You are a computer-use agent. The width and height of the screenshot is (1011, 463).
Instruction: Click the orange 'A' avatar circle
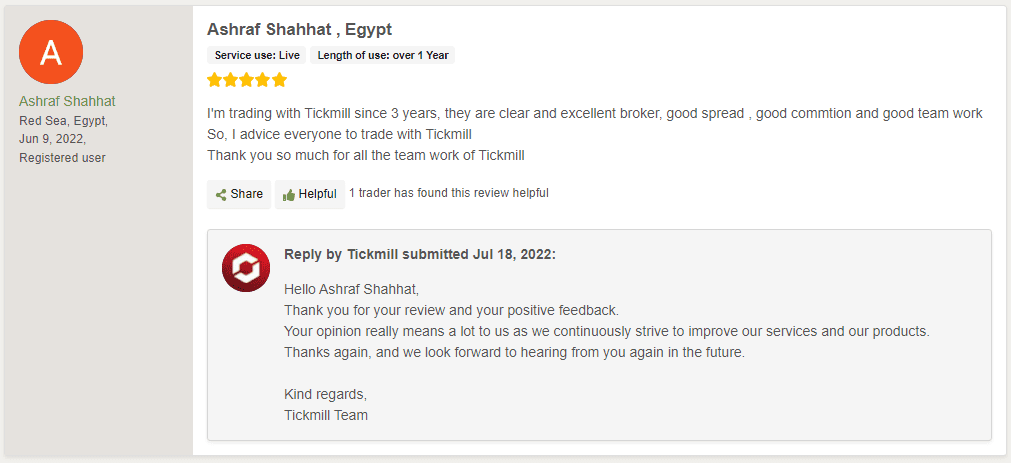click(x=51, y=52)
